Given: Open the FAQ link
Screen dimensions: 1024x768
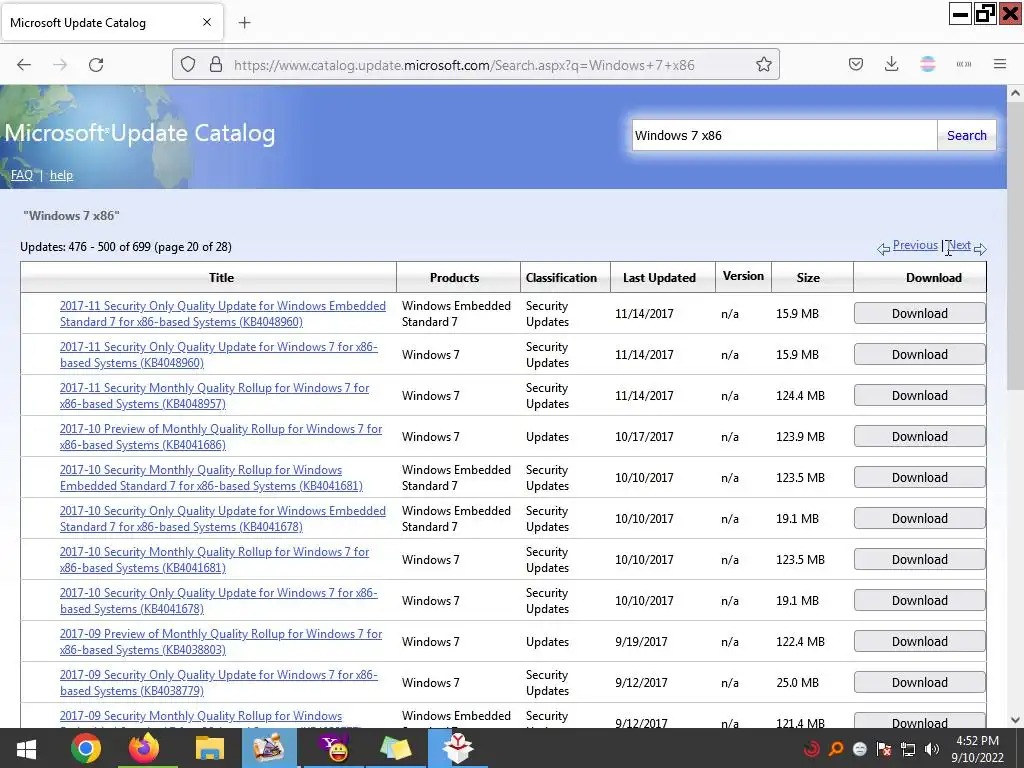Looking at the screenshot, I should click(x=22, y=175).
